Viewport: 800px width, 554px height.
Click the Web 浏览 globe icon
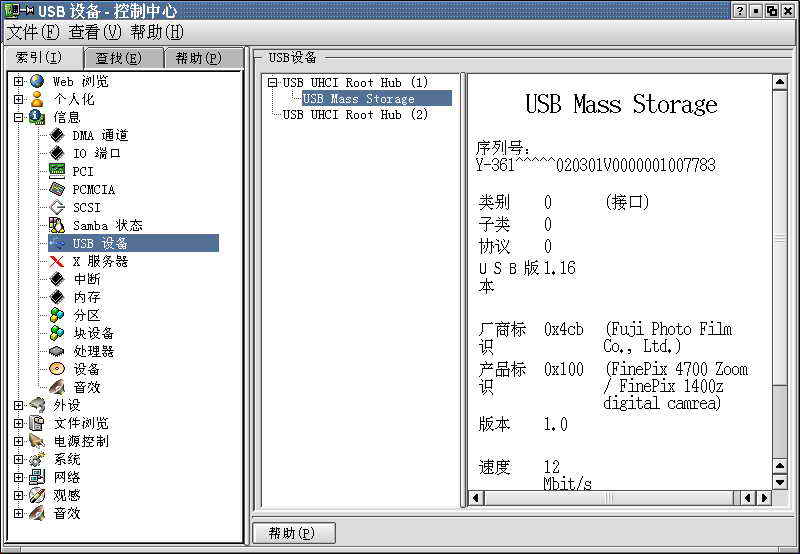coord(37,81)
